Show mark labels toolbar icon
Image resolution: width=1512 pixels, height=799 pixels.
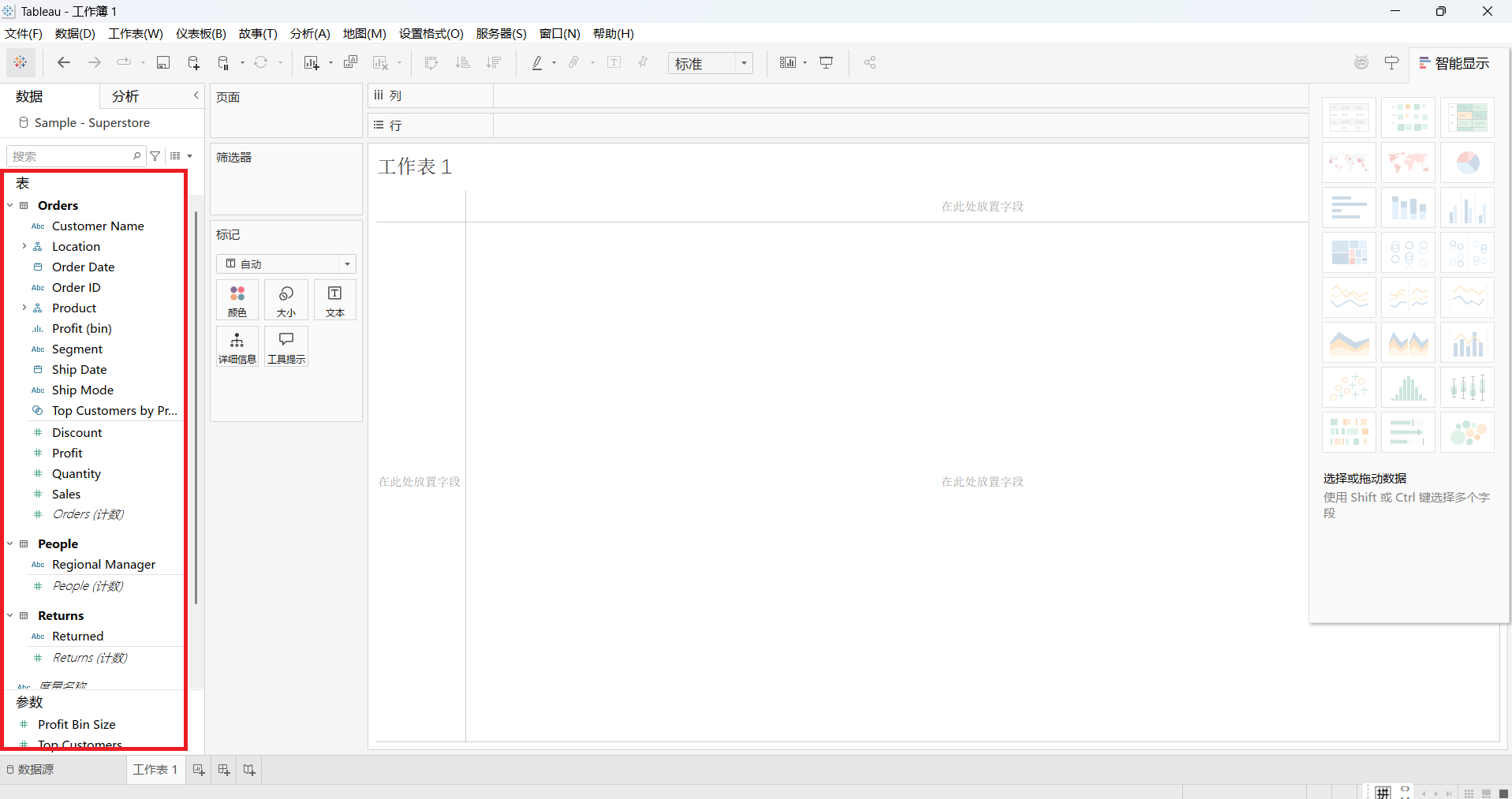614,62
